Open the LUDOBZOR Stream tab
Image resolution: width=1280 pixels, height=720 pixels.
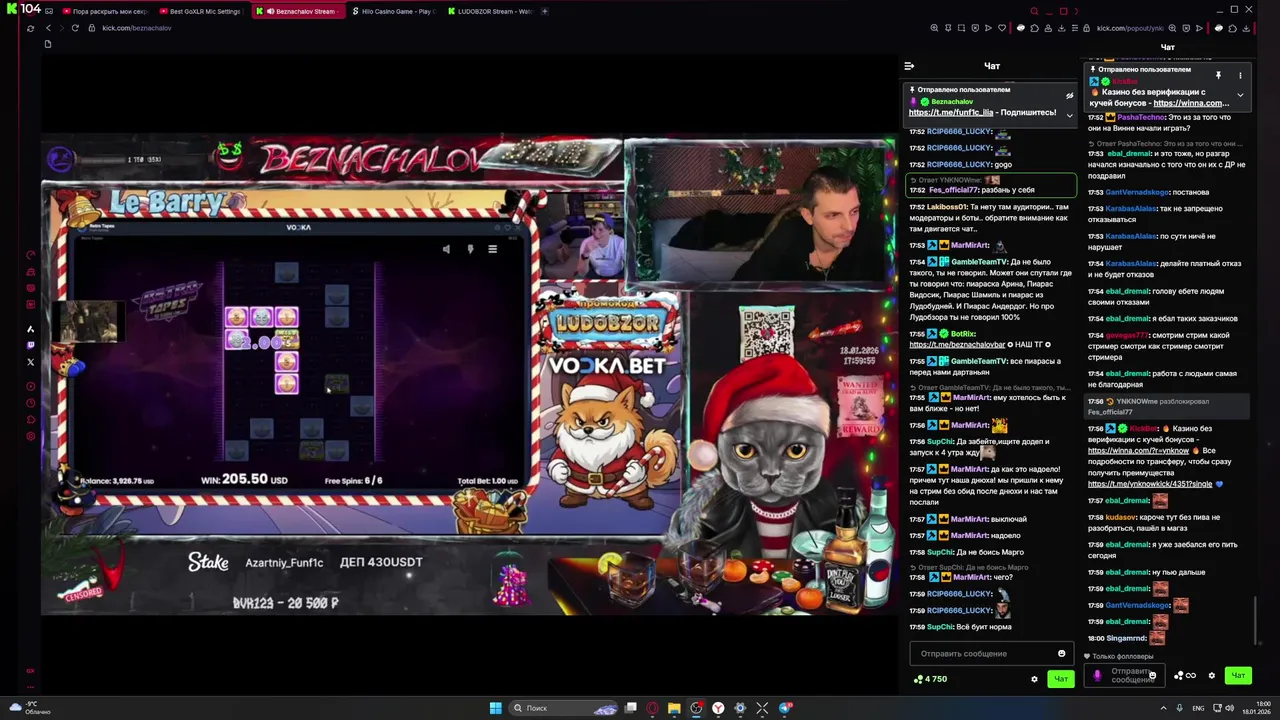pyautogui.click(x=489, y=11)
